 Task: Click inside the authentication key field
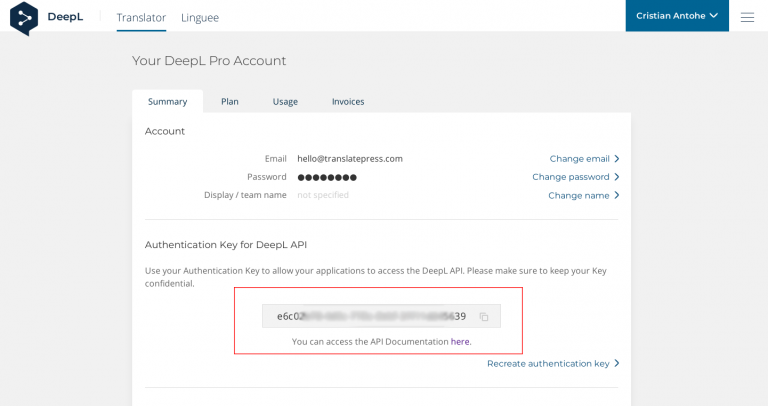tap(370, 316)
